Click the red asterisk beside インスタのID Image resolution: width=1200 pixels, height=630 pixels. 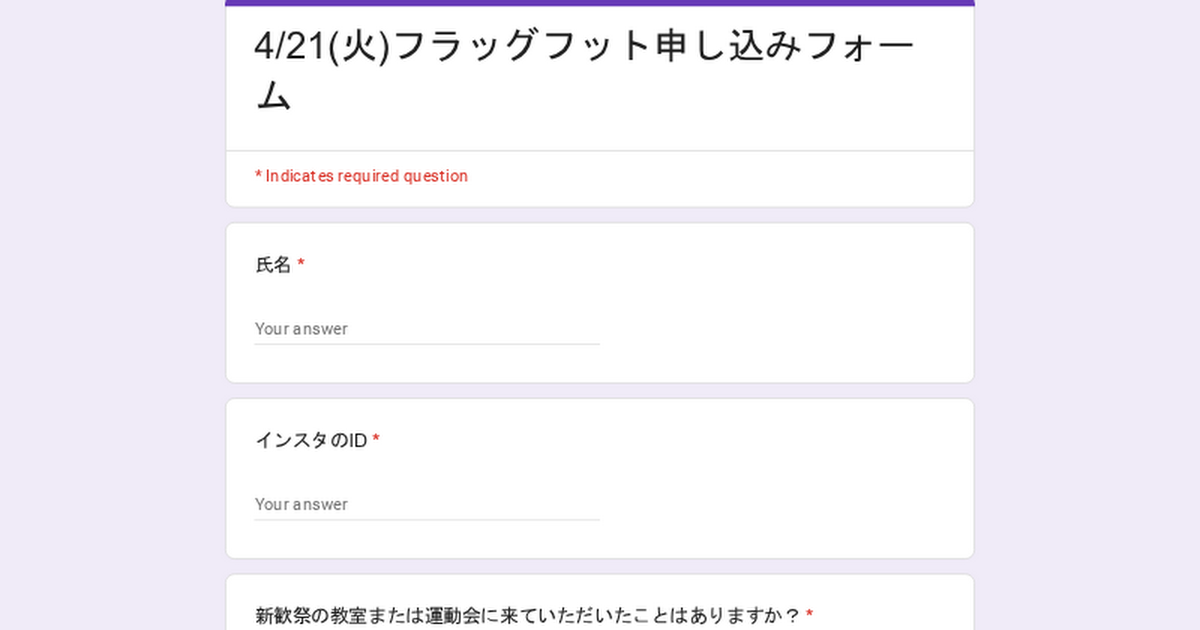point(376,440)
